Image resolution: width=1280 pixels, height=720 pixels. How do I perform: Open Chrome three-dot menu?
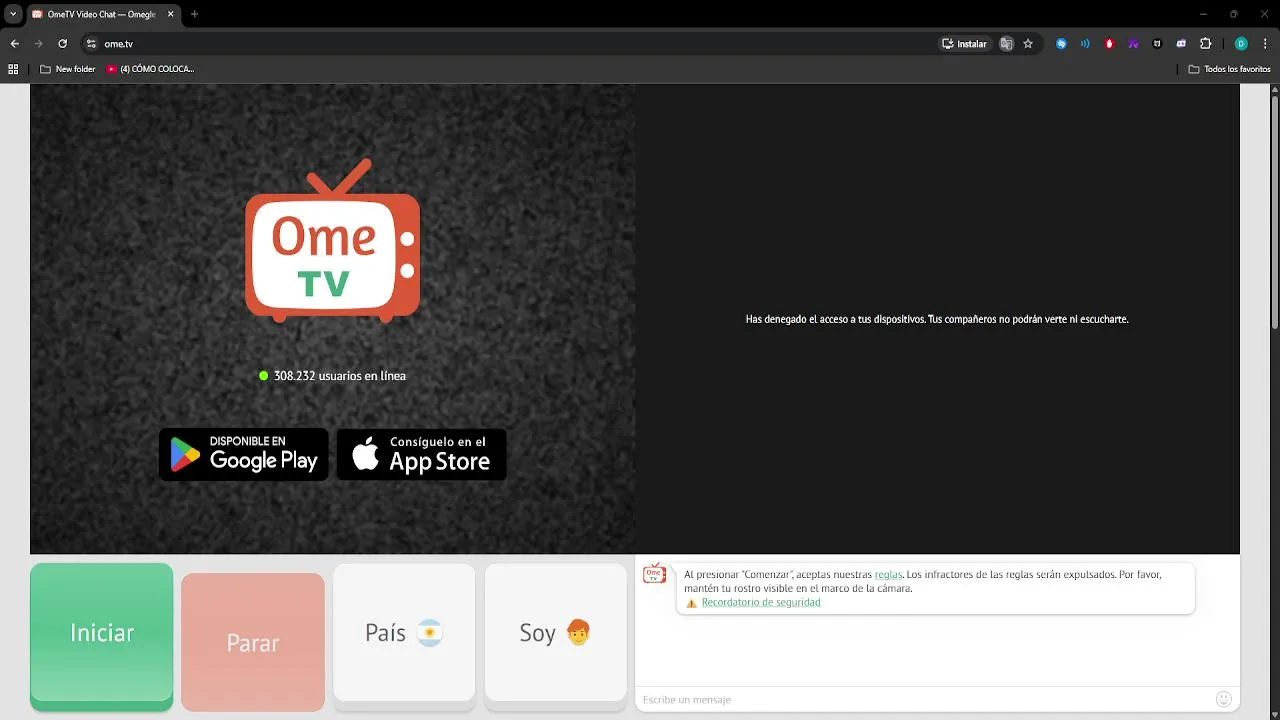[1265, 44]
